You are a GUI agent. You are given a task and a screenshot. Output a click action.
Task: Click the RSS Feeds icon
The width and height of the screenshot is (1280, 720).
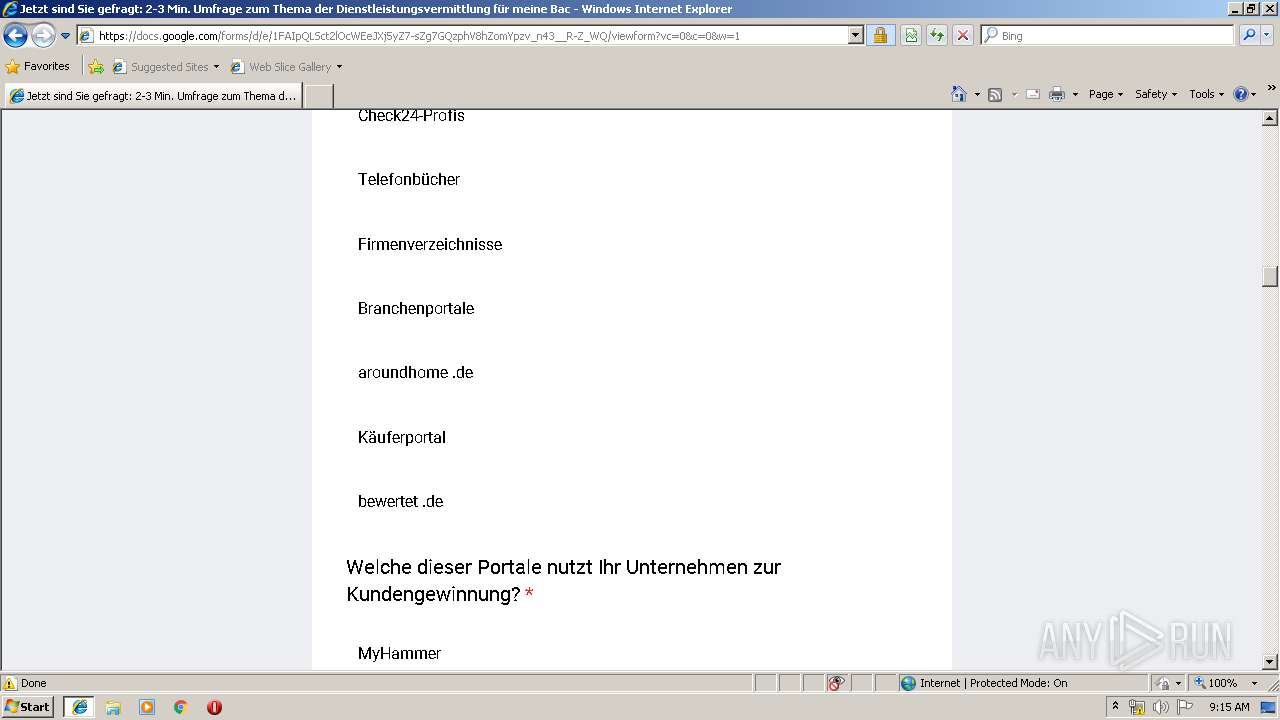tap(995, 94)
